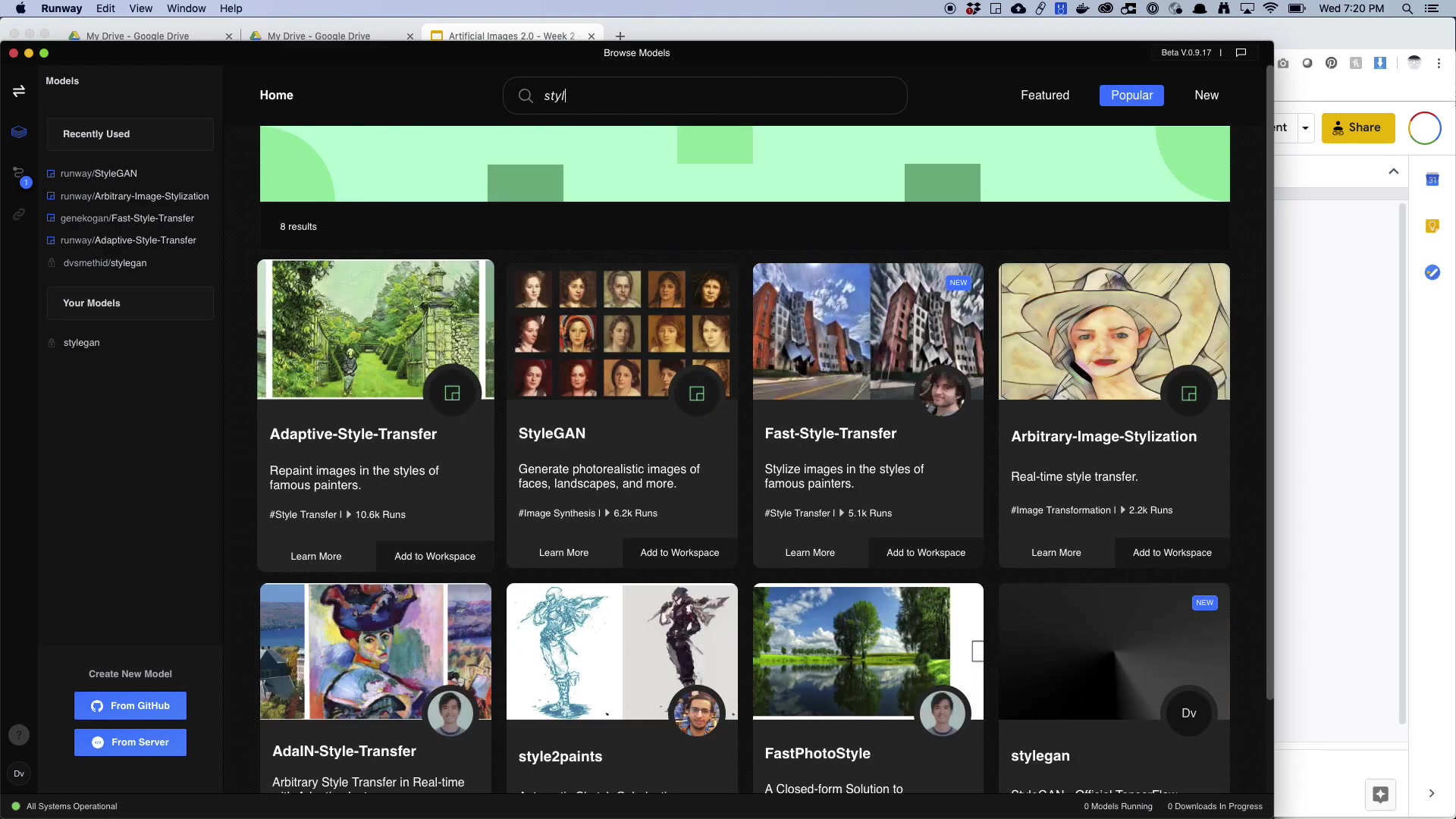Click the Apple menu icon

click(x=20, y=8)
